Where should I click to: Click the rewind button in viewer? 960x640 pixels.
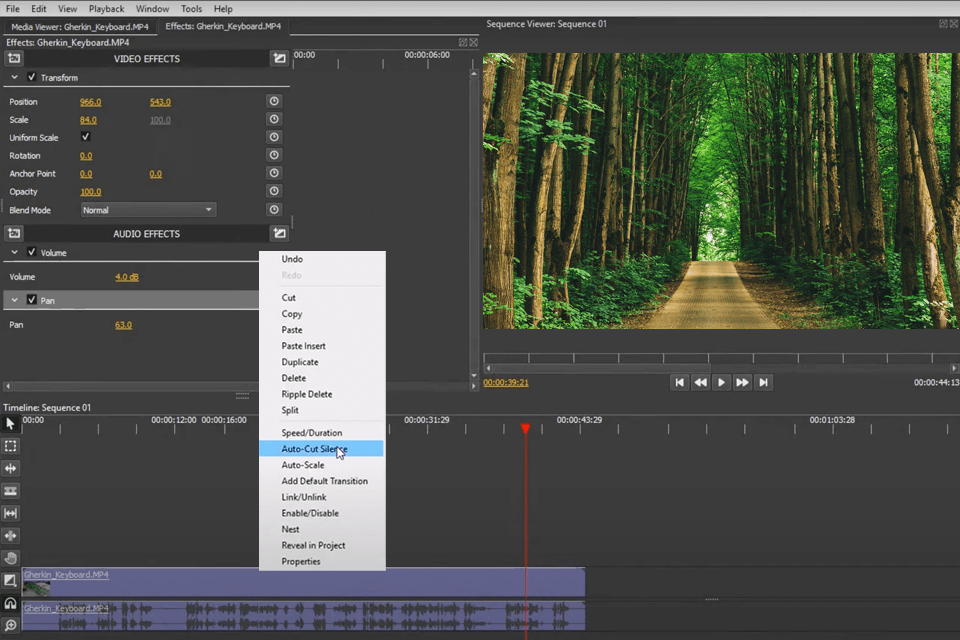coord(700,382)
